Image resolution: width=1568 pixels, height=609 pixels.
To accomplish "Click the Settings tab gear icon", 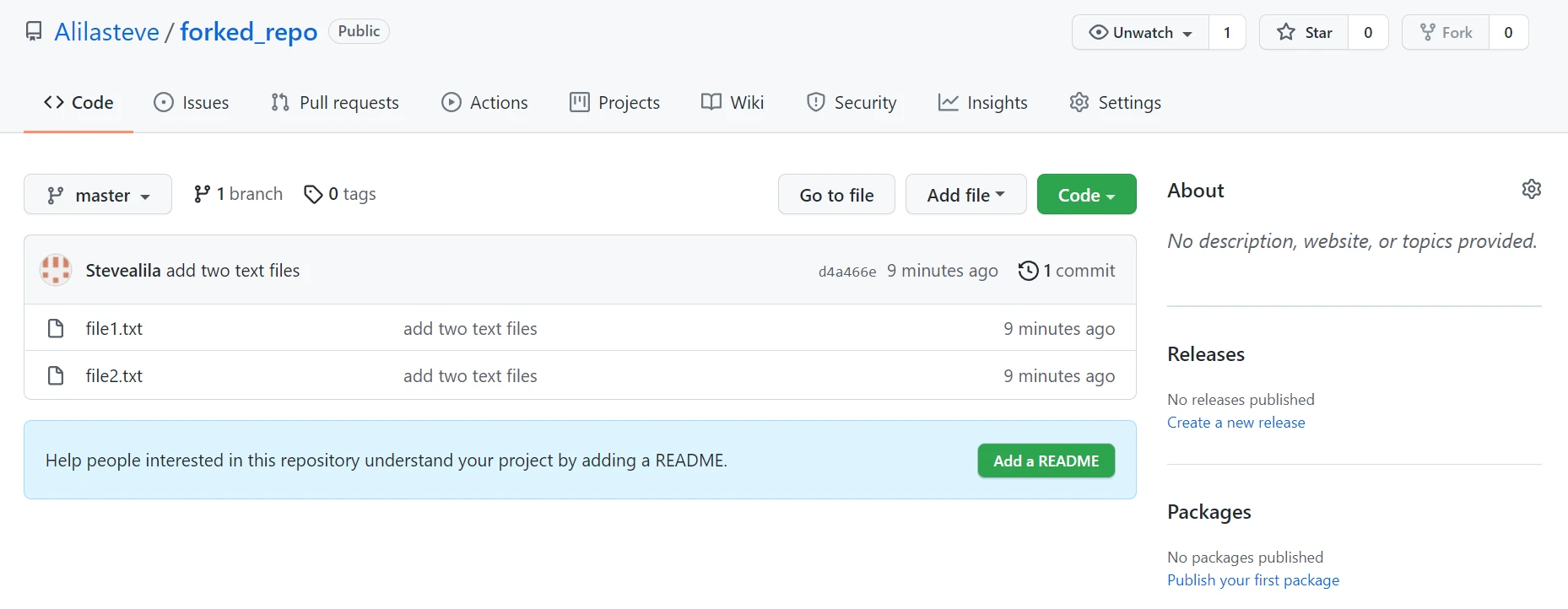I will [1079, 102].
